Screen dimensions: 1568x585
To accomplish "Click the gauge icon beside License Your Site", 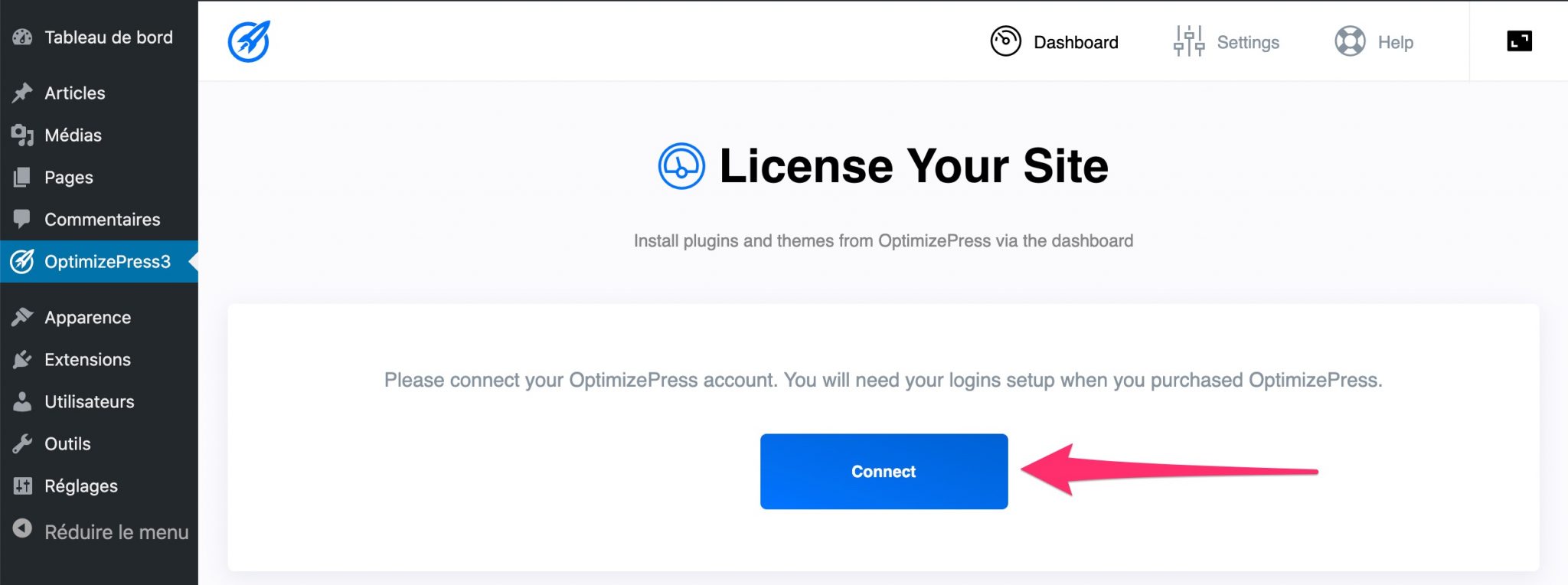I will (681, 166).
